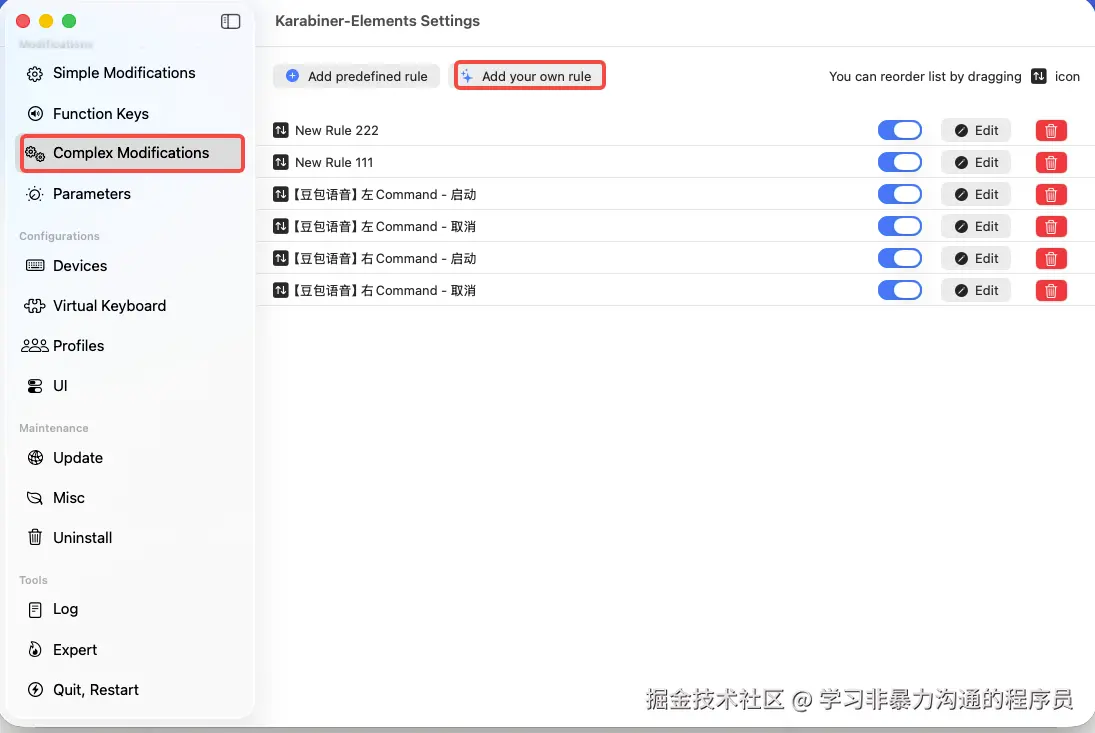Switch to the Profiles section
This screenshot has height=733, width=1095.
(131, 346)
